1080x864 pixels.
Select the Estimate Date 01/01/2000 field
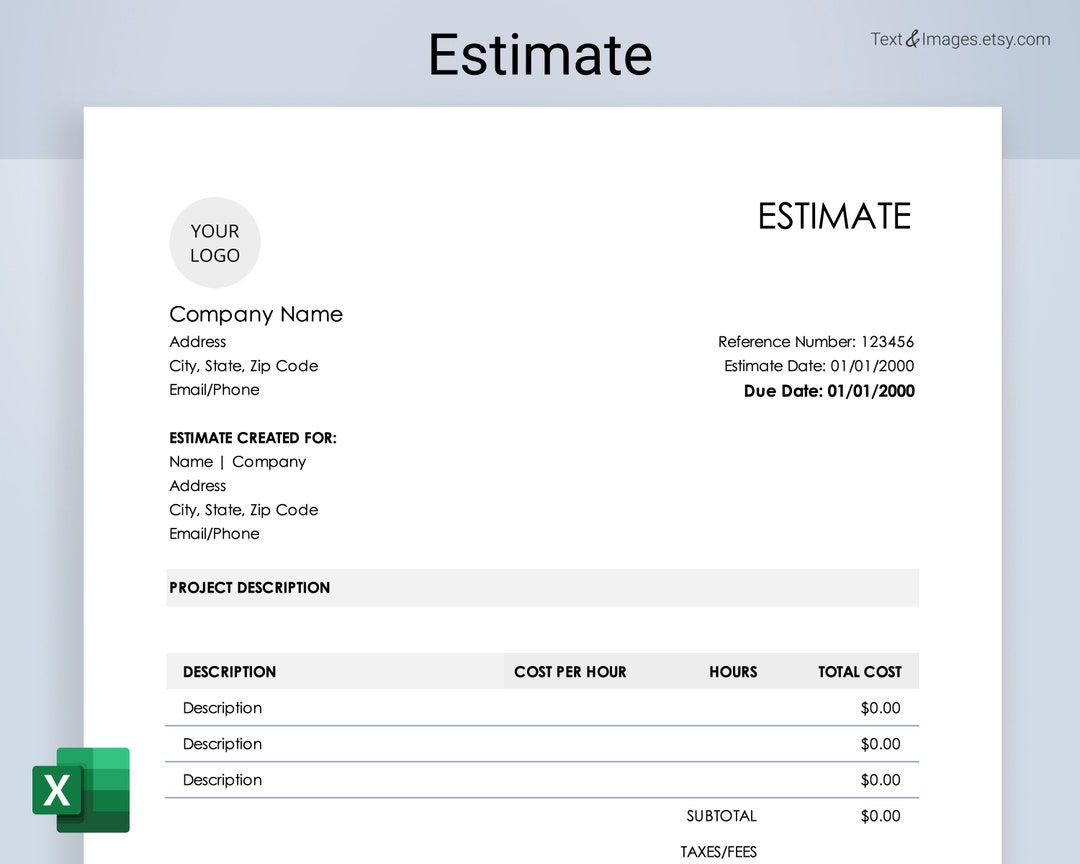[820, 366]
